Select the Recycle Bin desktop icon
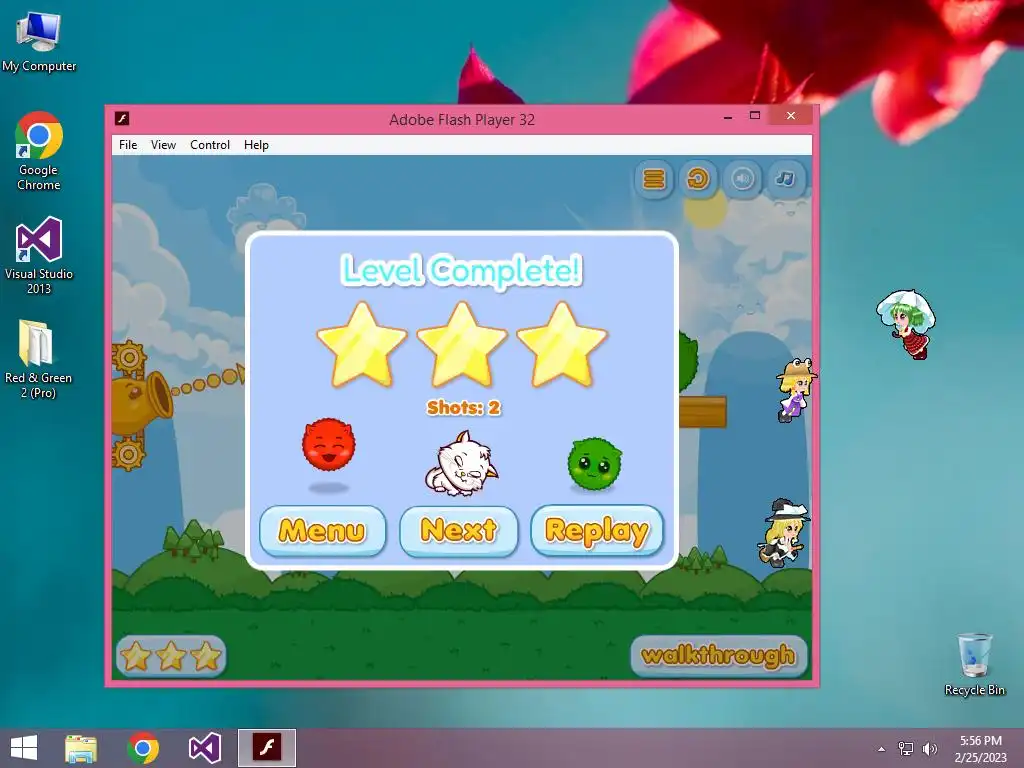 (974, 664)
